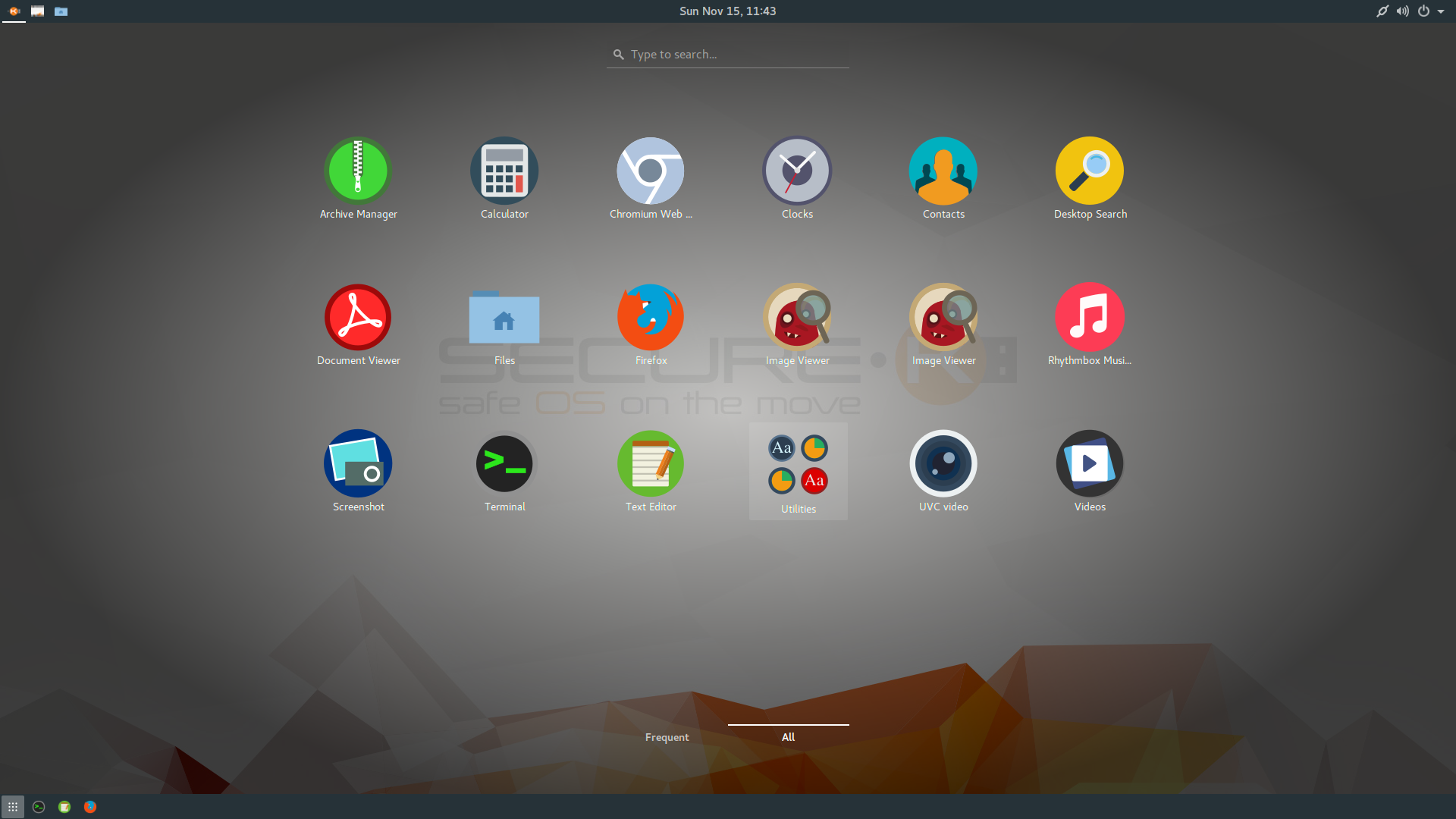Open the network connection indicator
Viewport: 1456px width, 819px height.
[1382, 11]
